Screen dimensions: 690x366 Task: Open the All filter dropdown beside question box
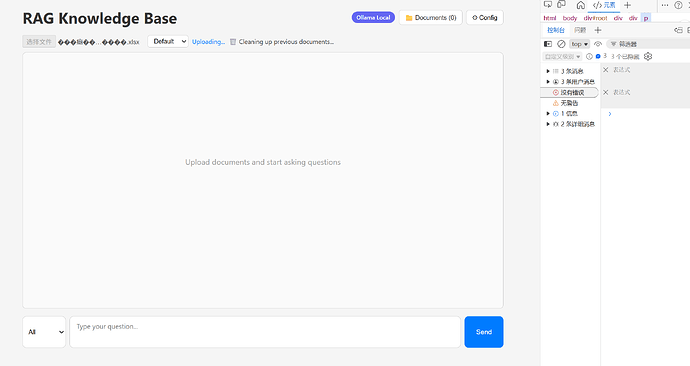click(44, 332)
